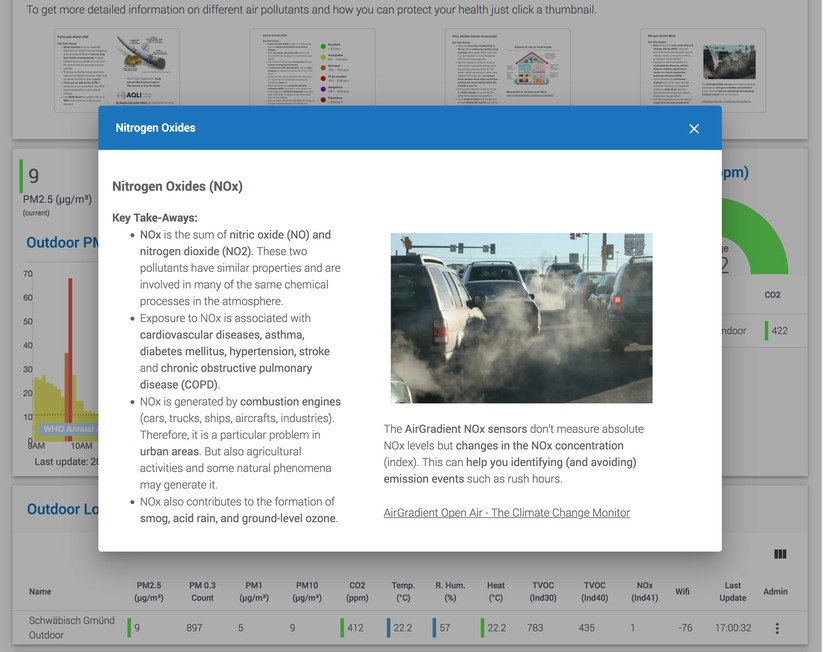Click the relative humidity value 57
Viewport: 823px width, 652px height.
[x=445, y=628]
